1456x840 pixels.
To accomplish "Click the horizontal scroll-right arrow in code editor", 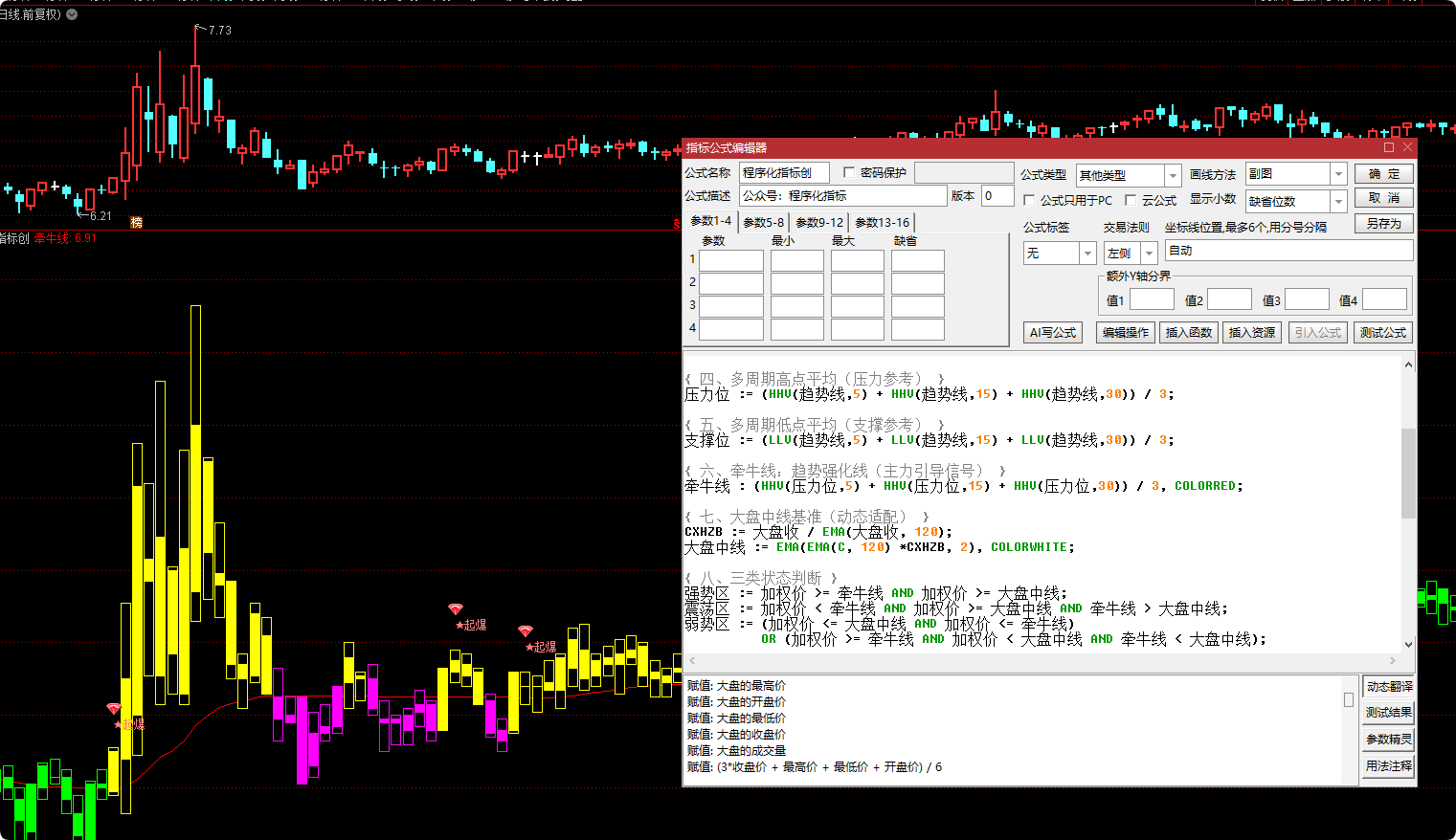I will [1393, 661].
